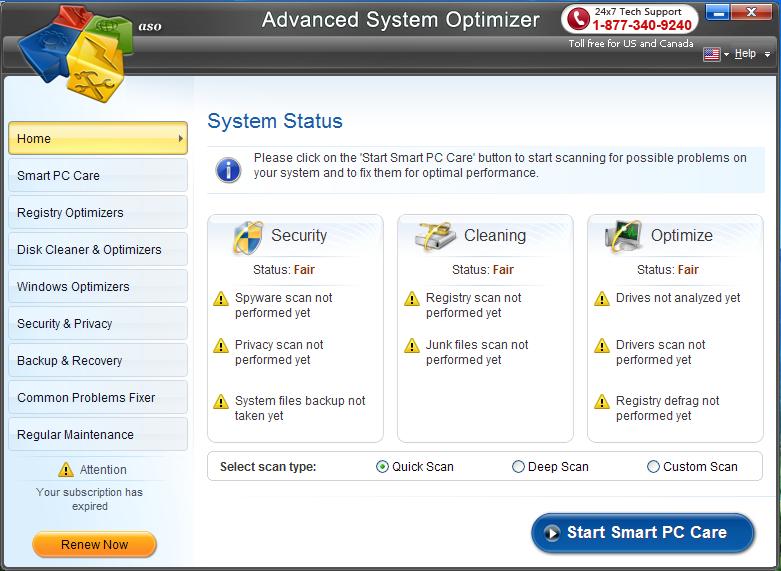781x571 pixels.
Task: Click warning icon beside Registry scan not performed
Action: pos(412,299)
